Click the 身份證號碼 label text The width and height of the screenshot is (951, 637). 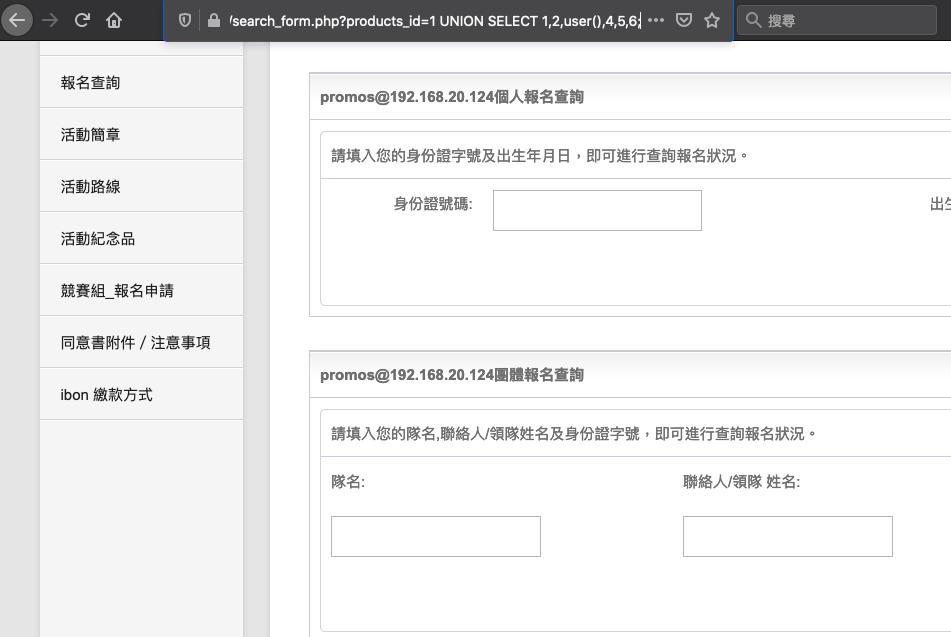pos(433,204)
